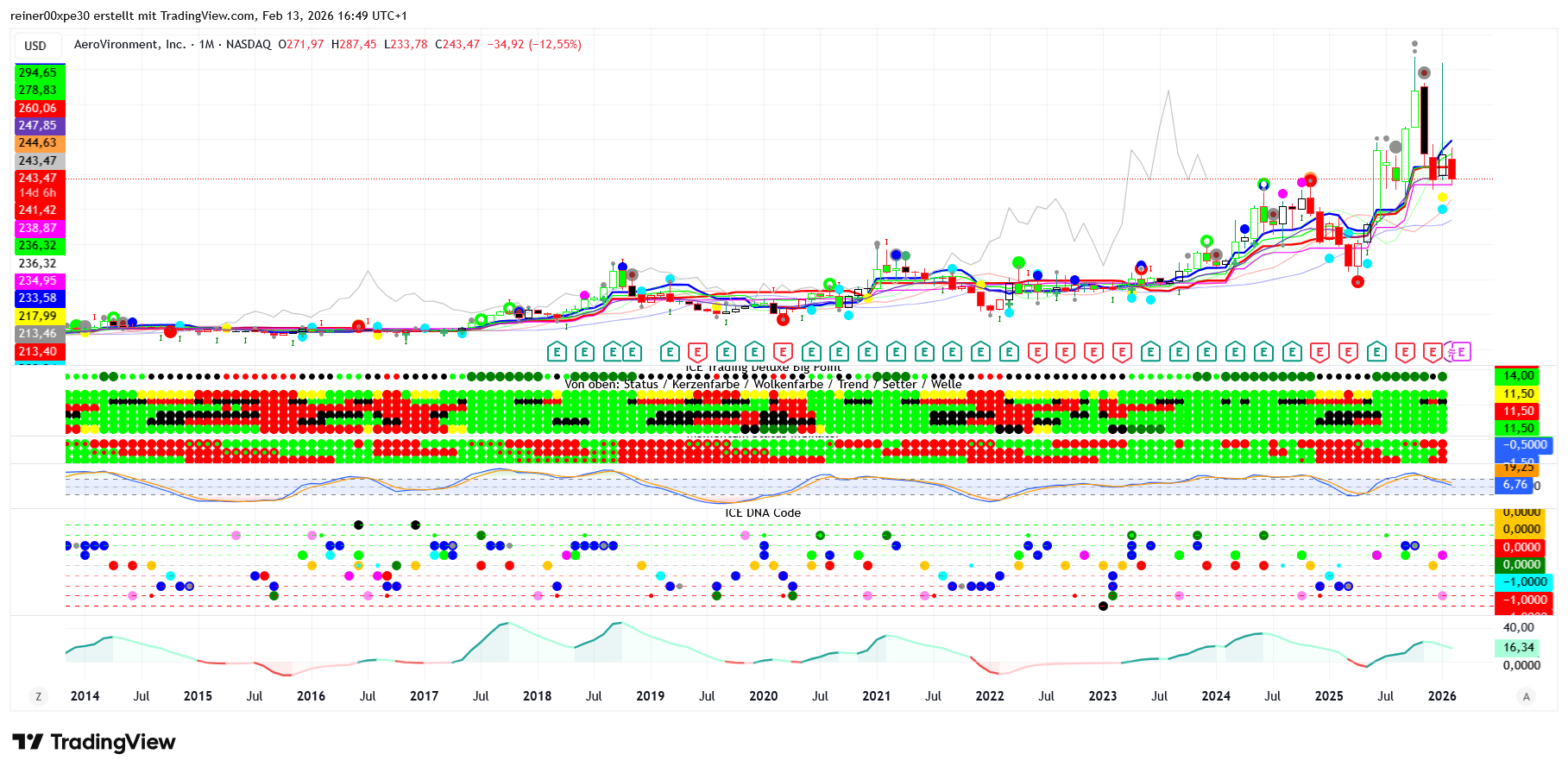Click the ICE DNA Code indicator title
Viewport: 1568px width, 773px height.
763,513
